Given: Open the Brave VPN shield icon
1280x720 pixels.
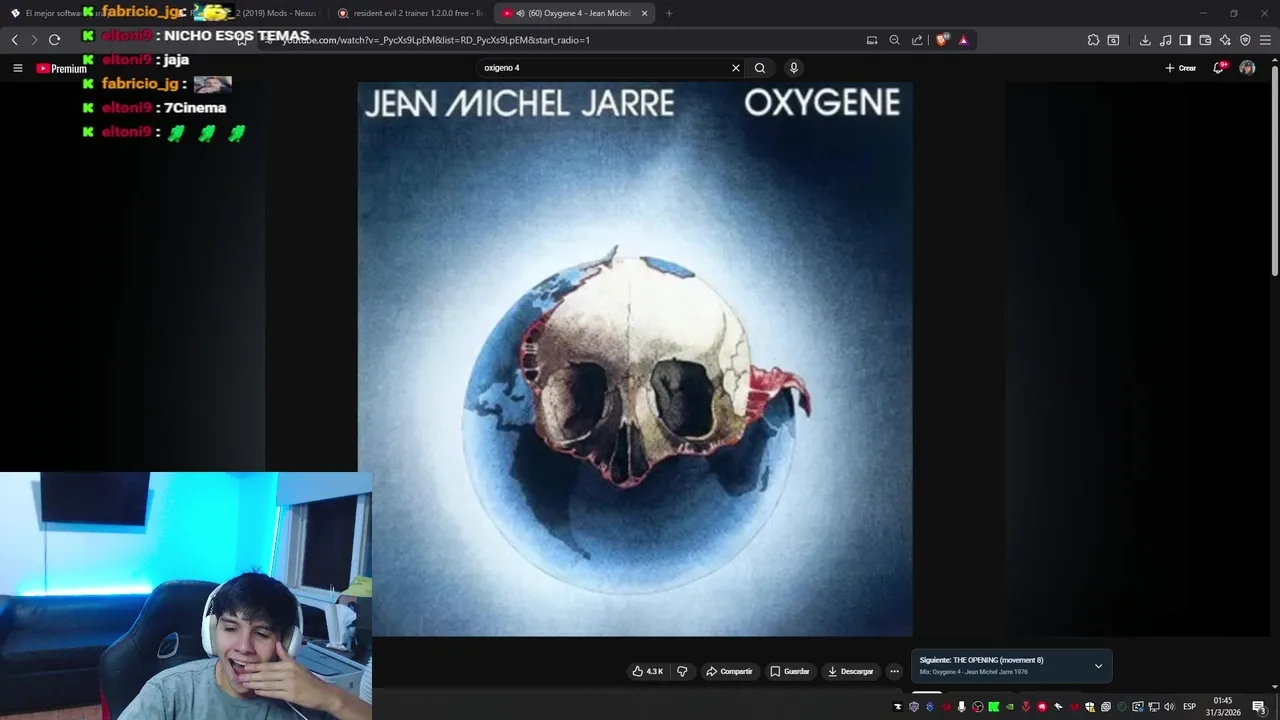Looking at the screenshot, I should click(1245, 40).
